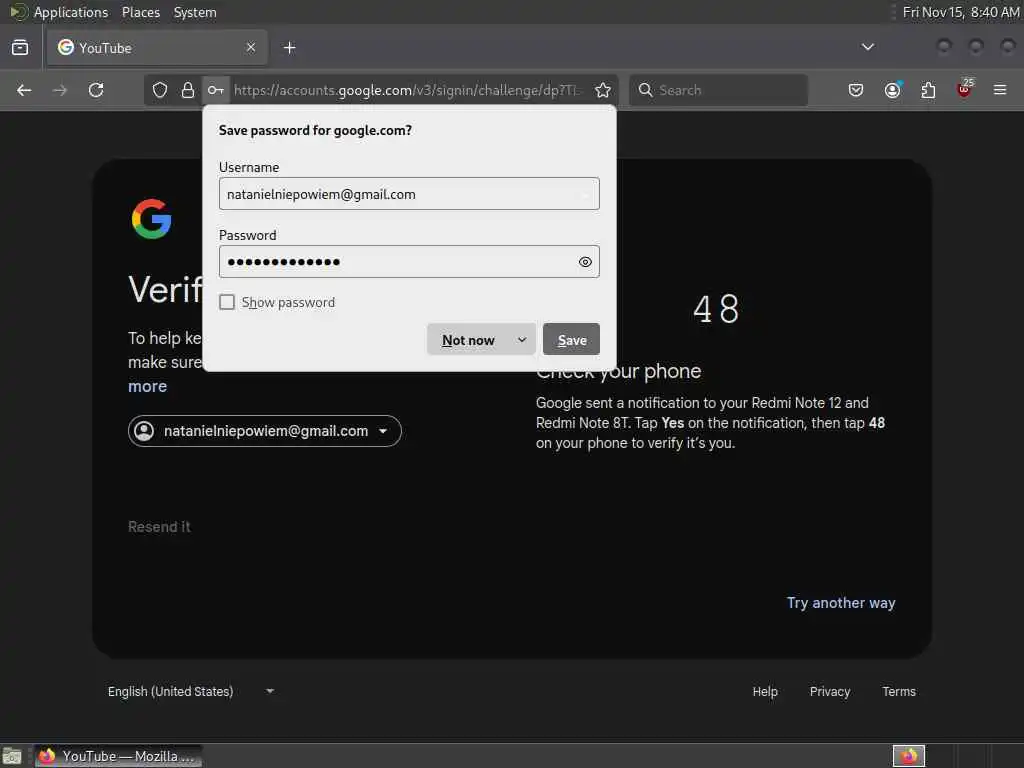Open a new tab with plus icon
The height and width of the screenshot is (768, 1024).
tap(289, 48)
